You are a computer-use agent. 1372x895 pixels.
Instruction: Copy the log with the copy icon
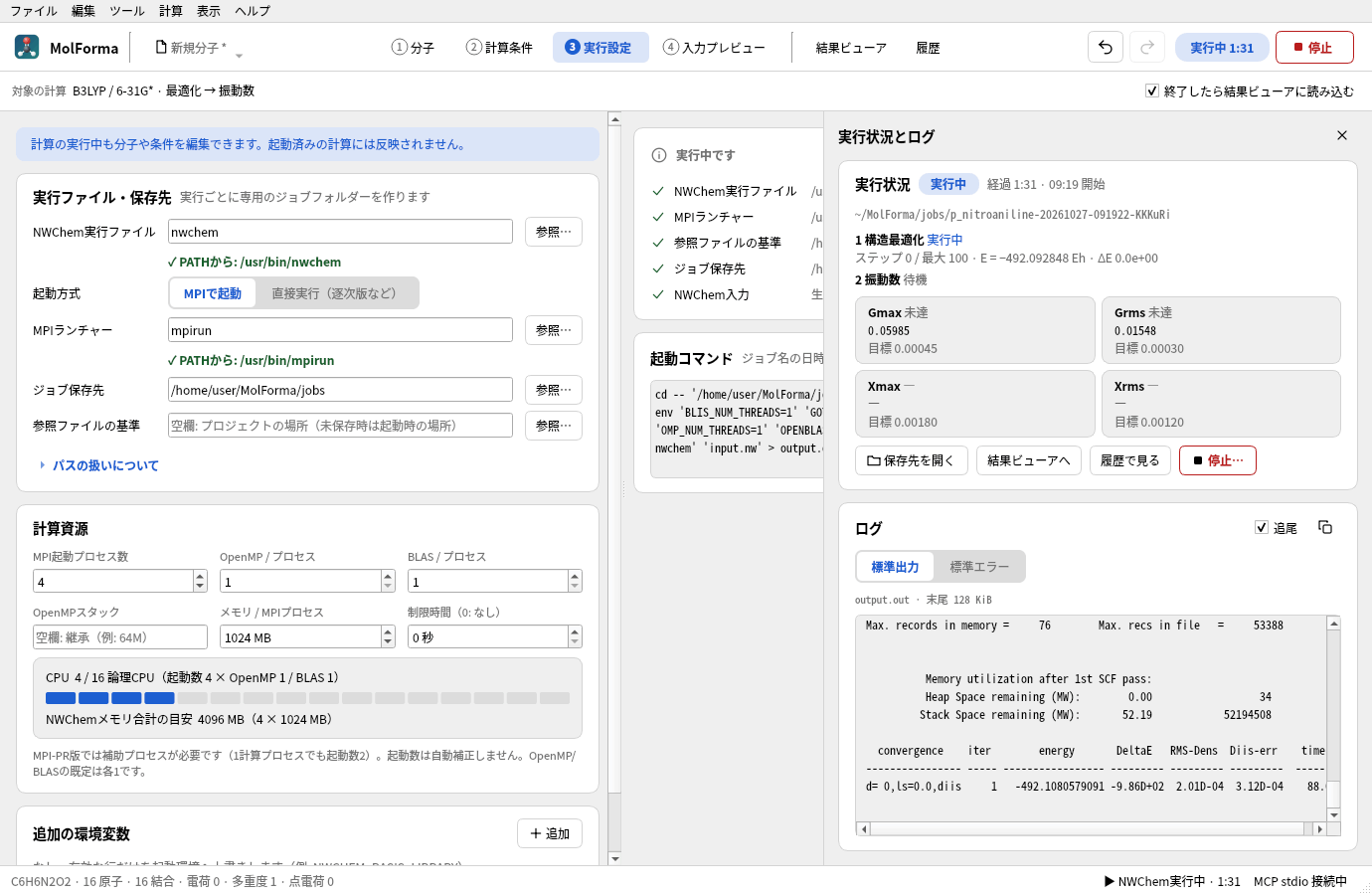click(1325, 527)
